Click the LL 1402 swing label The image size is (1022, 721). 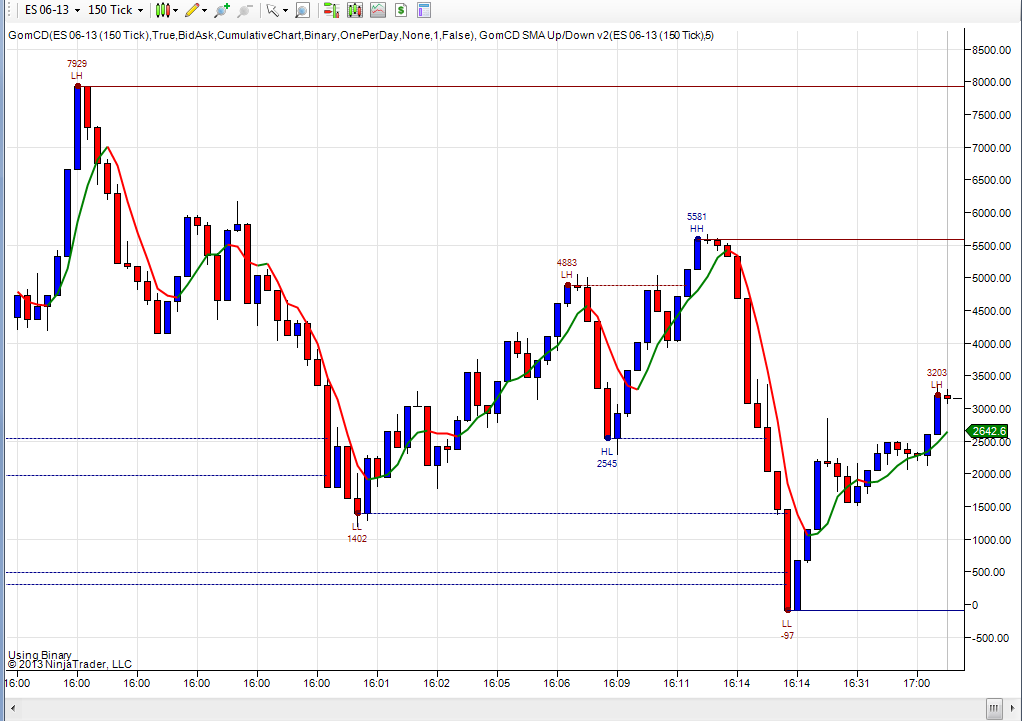point(357,533)
